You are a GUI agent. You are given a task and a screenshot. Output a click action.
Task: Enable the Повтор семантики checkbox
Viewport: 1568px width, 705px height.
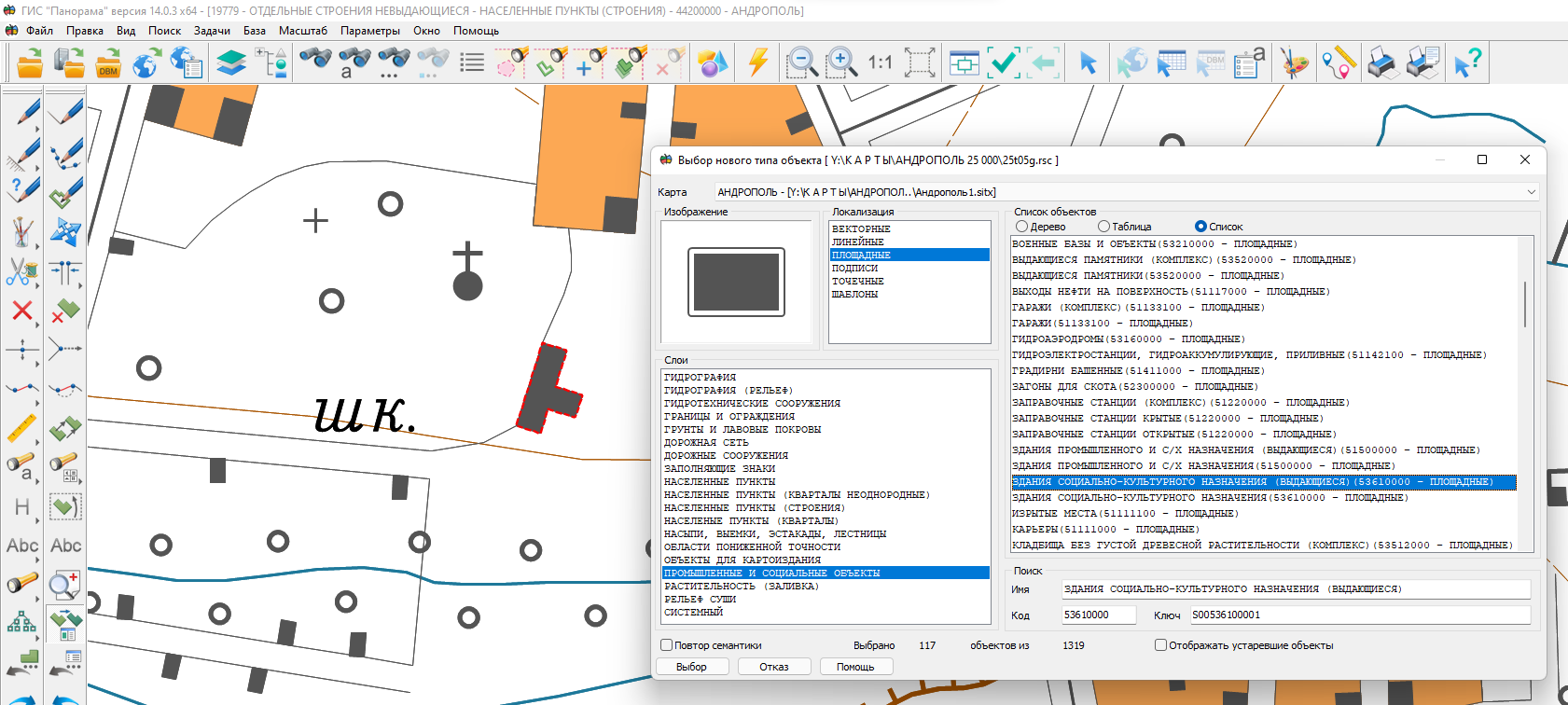pos(667,645)
